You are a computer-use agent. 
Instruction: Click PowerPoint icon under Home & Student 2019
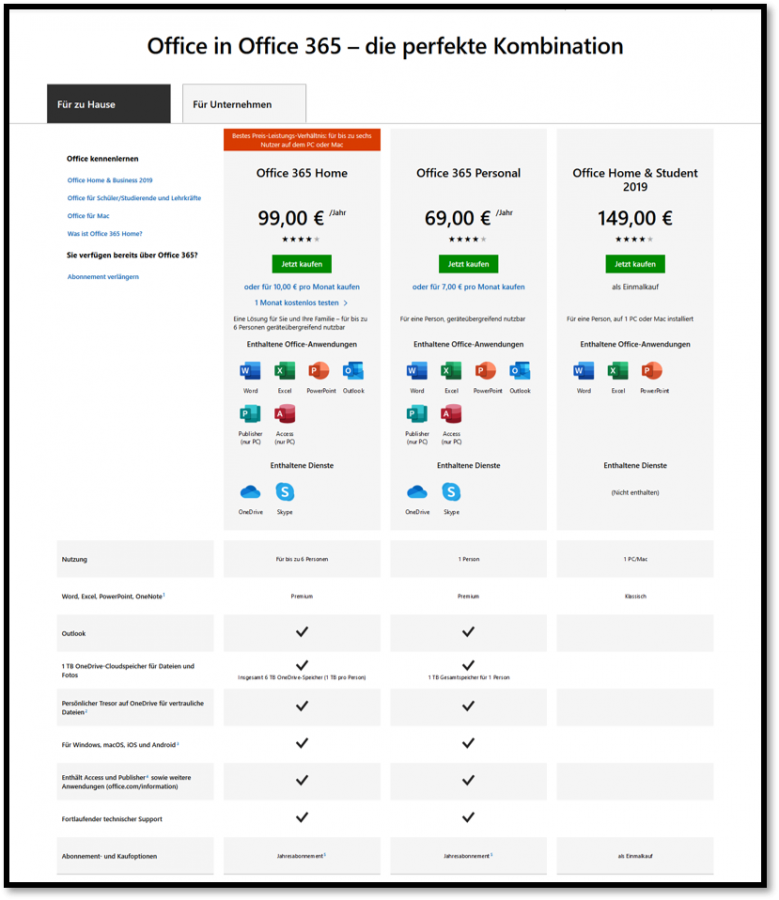click(x=652, y=371)
